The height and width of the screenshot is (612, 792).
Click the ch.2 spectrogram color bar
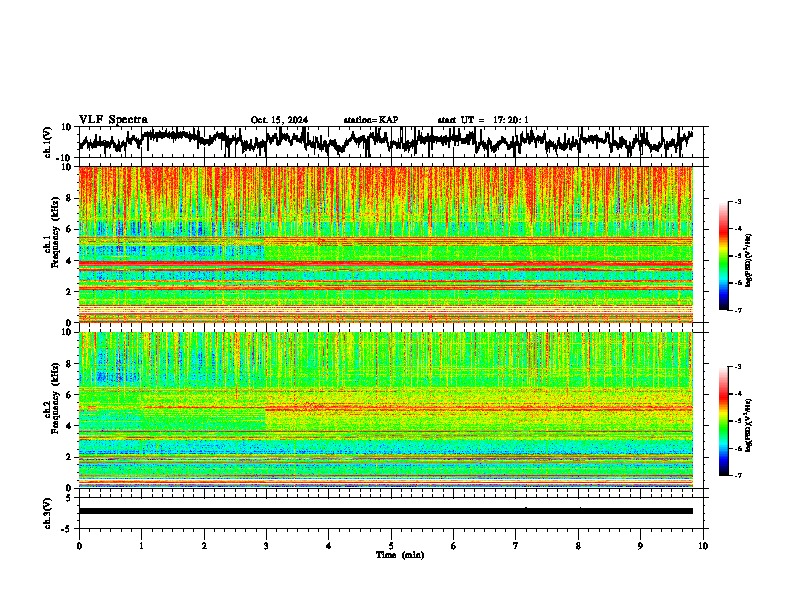723,421
